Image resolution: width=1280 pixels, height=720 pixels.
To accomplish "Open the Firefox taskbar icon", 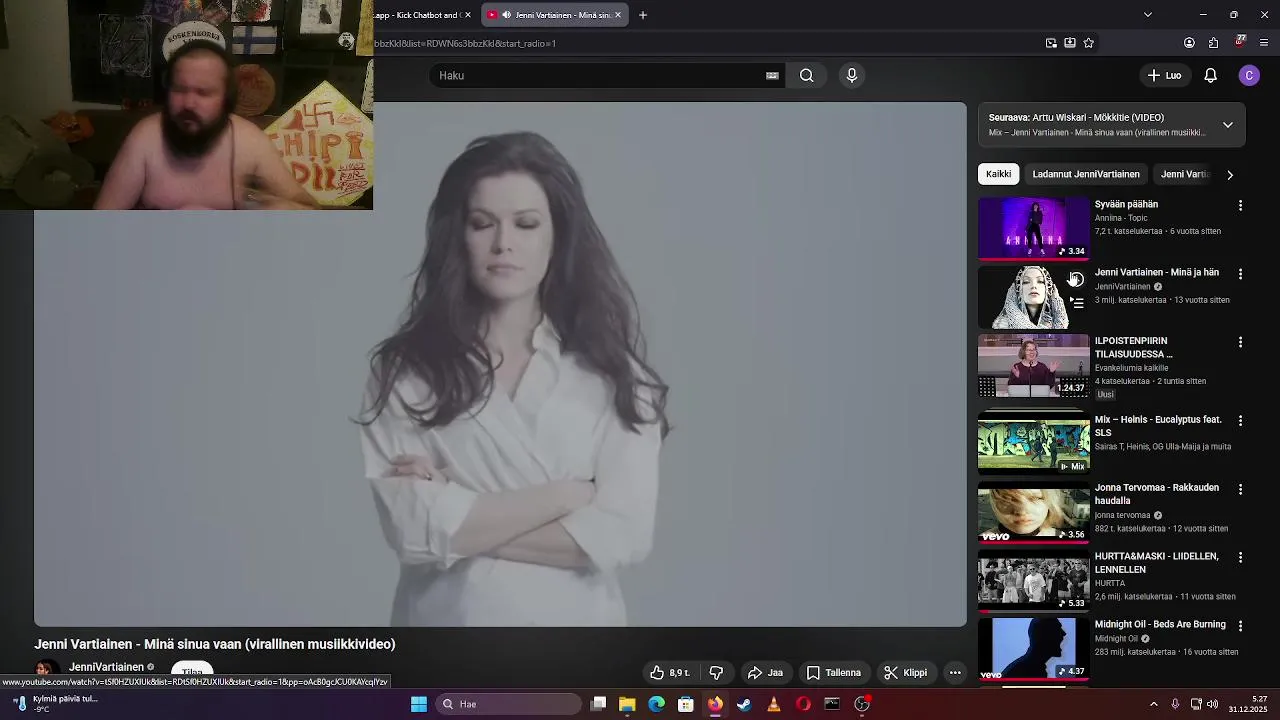I will [715, 704].
